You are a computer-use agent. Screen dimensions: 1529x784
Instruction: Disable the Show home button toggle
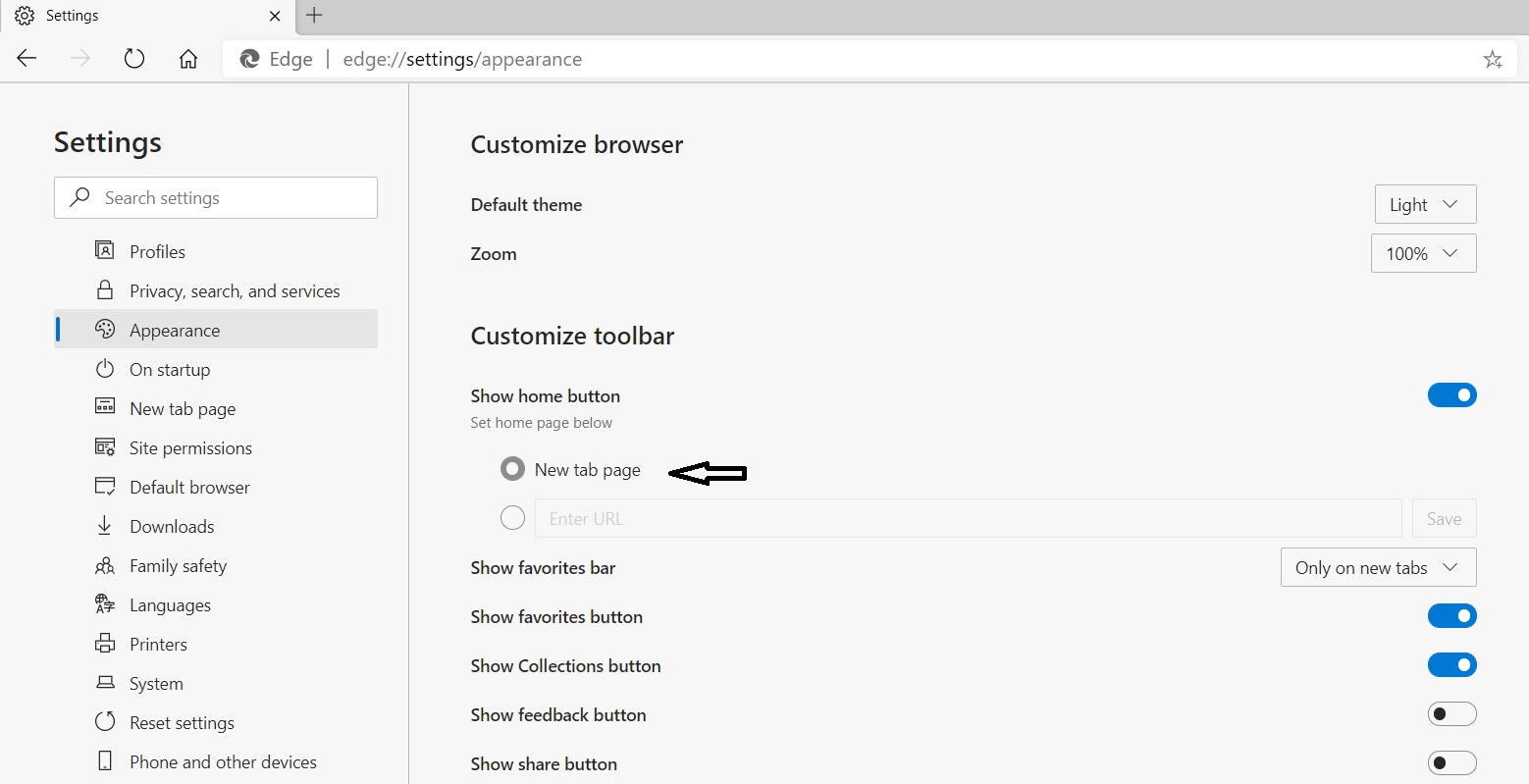click(x=1452, y=394)
